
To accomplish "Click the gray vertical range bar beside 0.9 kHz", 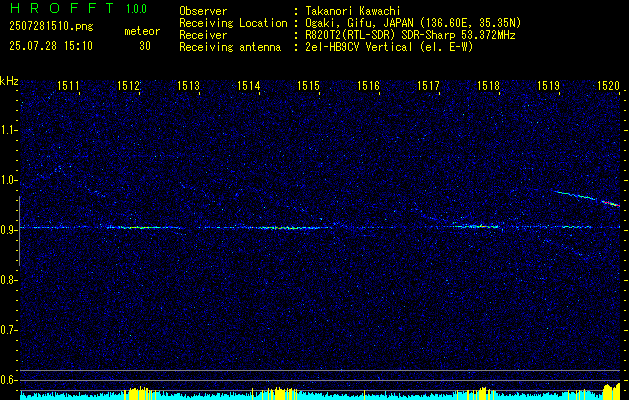I will (x=19, y=231).
